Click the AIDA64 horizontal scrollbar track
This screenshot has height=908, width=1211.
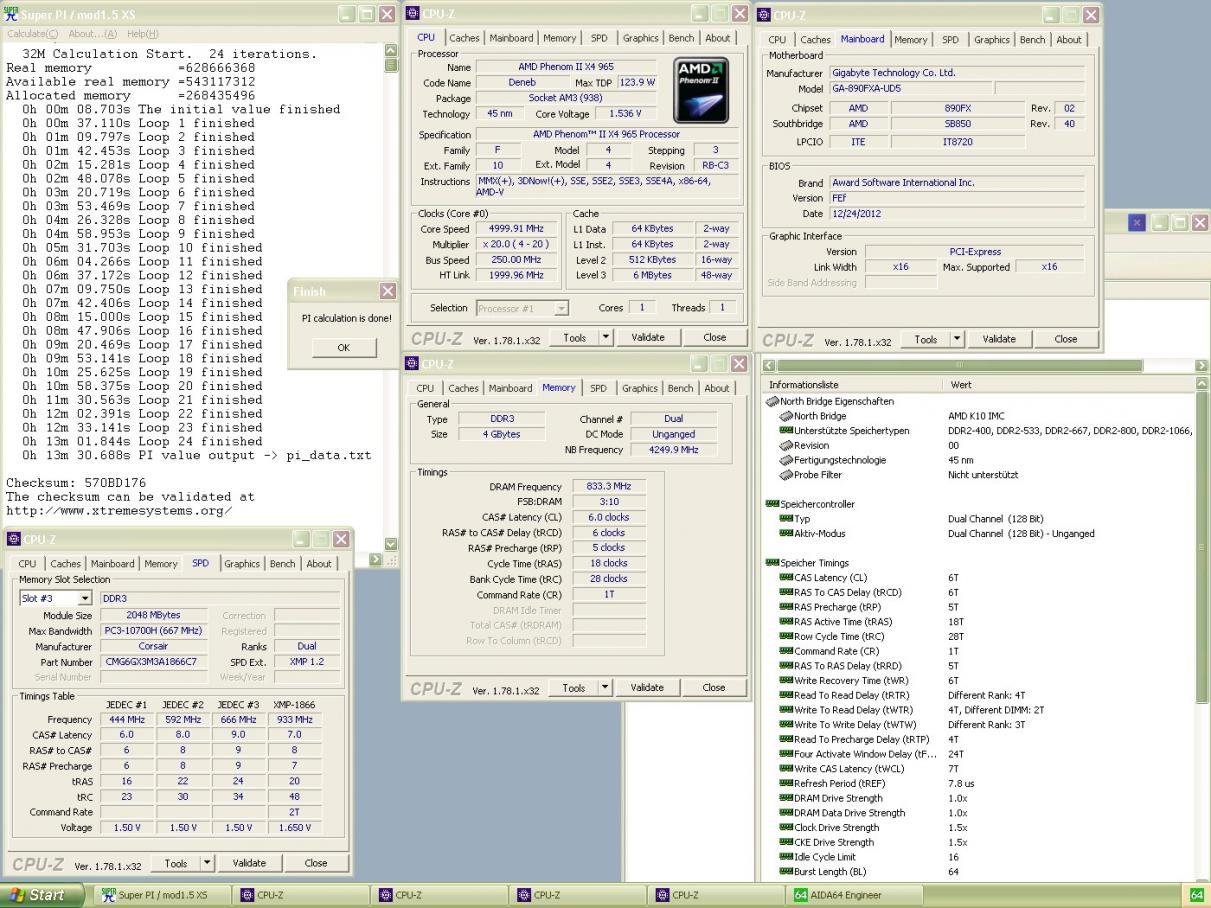coord(985,366)
